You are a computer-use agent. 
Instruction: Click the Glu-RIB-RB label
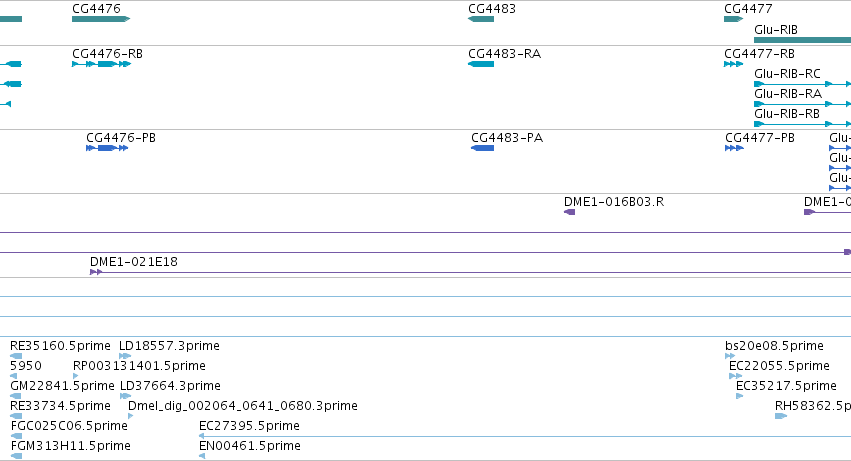[787, 114]
